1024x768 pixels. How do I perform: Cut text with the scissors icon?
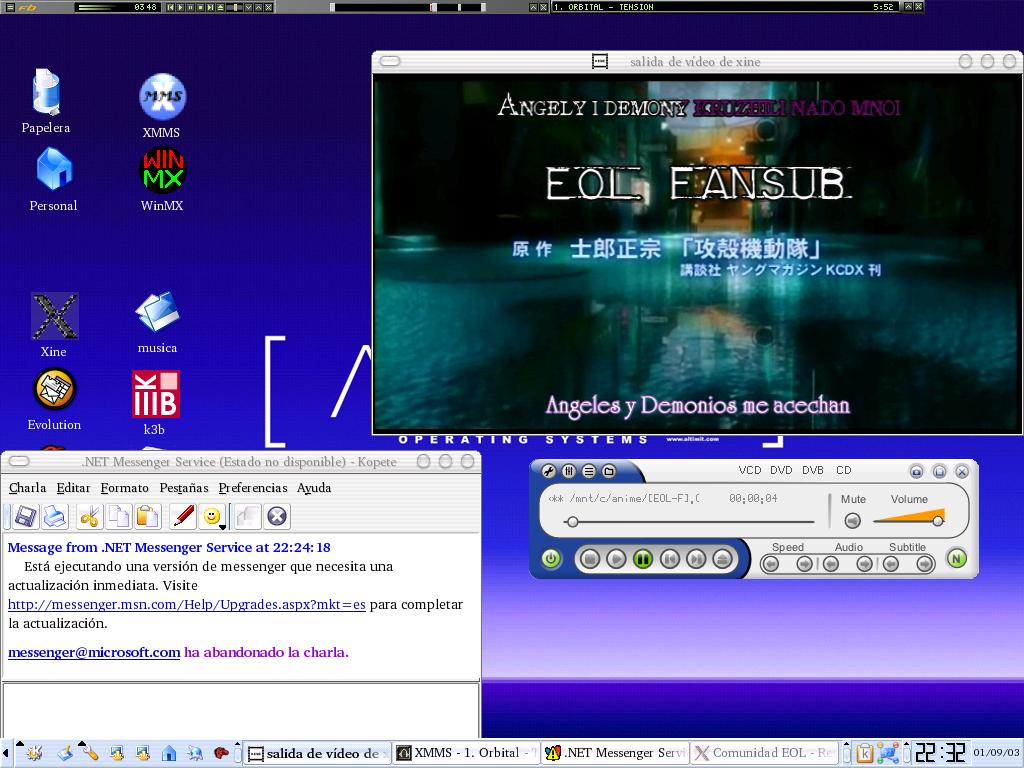pyautogui.click(x=89, y=517)
